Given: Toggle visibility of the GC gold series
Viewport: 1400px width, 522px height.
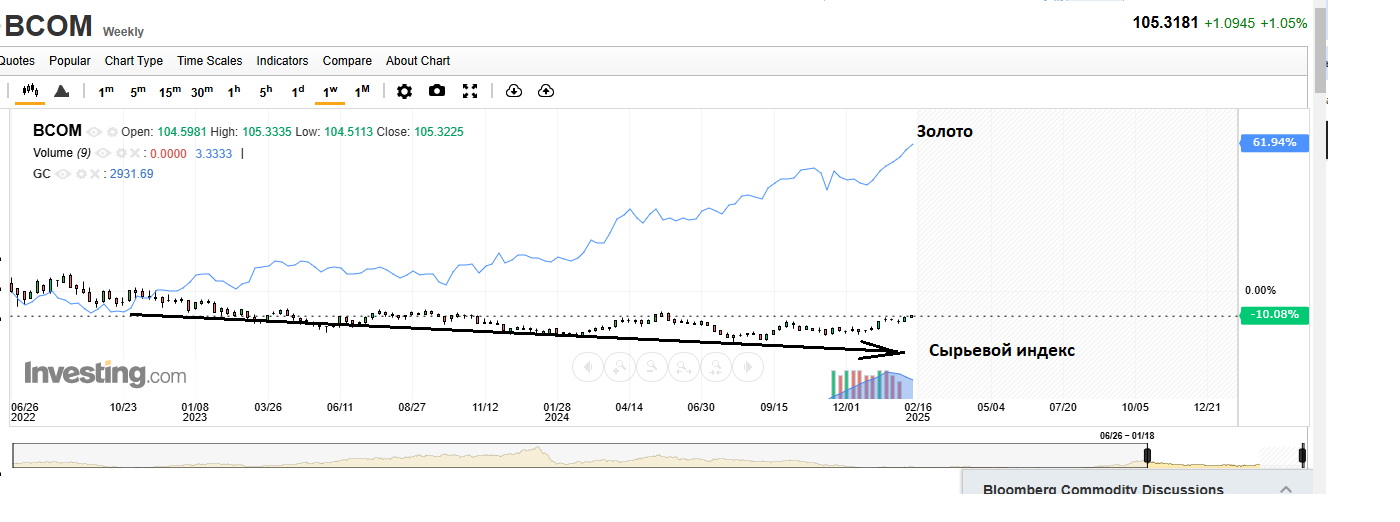Looking at the screenshot, I should (x=62, y=174).
